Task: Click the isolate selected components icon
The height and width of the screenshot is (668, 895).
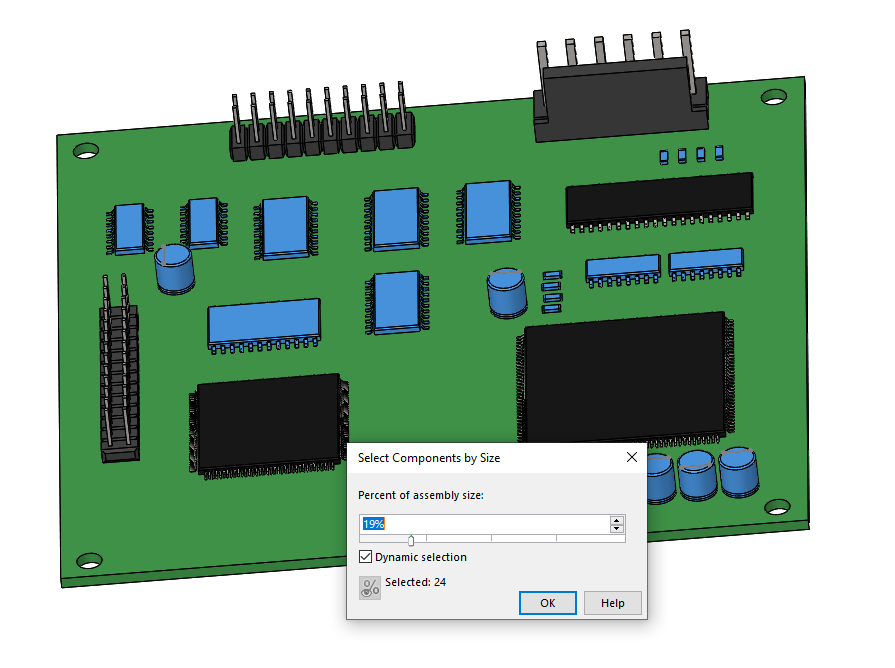Action: [x=370, y=588]
